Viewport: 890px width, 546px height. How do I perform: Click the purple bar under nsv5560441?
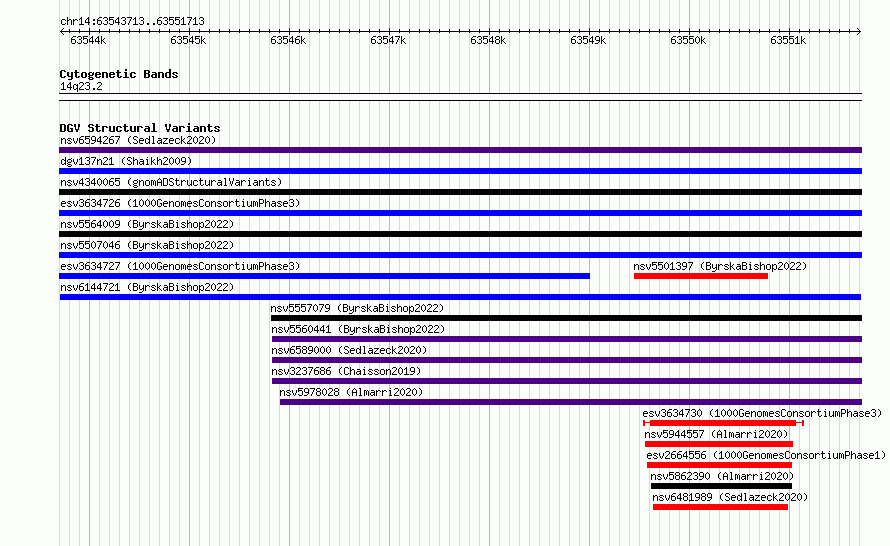pyautogui.click(x=567, y=339)
